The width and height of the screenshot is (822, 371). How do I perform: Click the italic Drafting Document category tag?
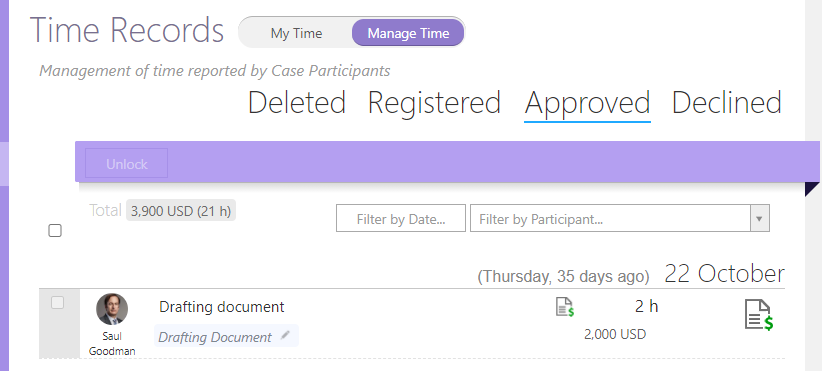(215, 337)
